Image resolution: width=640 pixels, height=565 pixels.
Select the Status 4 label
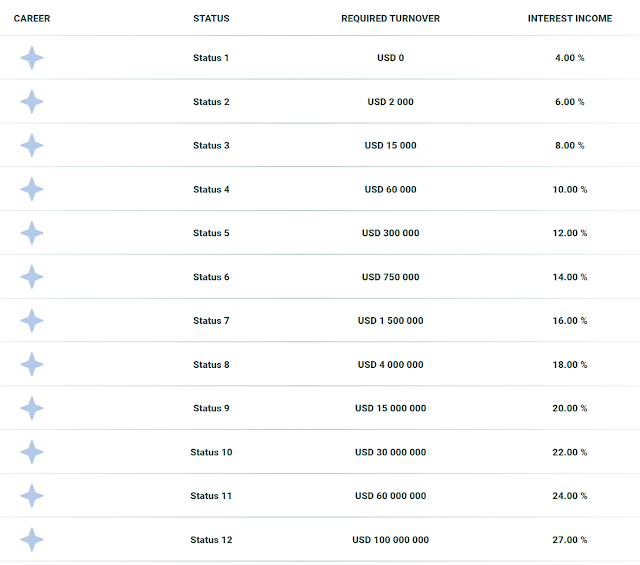(211, 189)
